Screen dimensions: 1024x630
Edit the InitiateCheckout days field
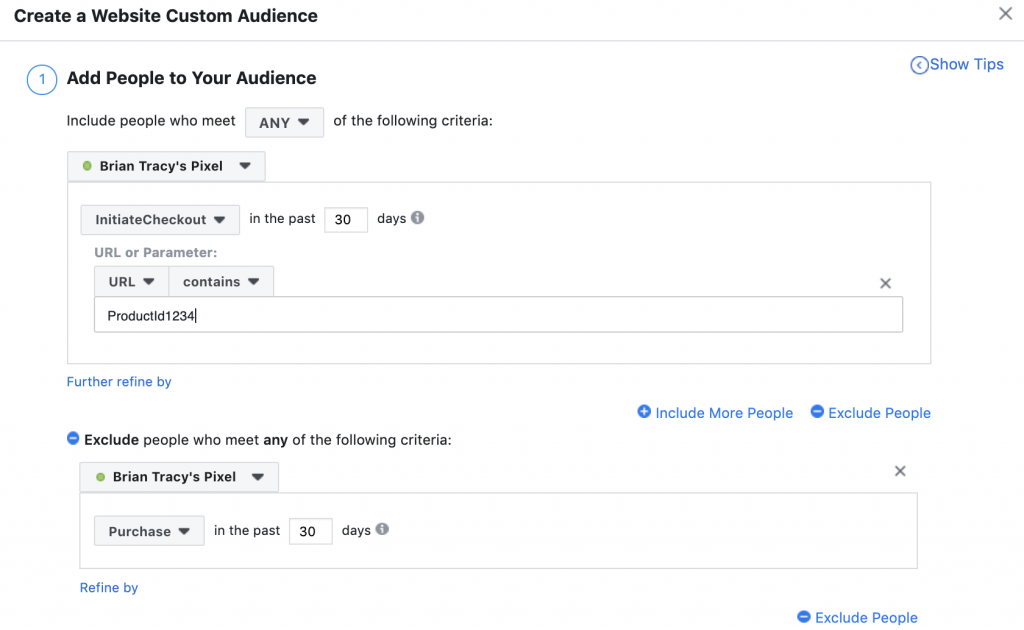click(345, 219)
